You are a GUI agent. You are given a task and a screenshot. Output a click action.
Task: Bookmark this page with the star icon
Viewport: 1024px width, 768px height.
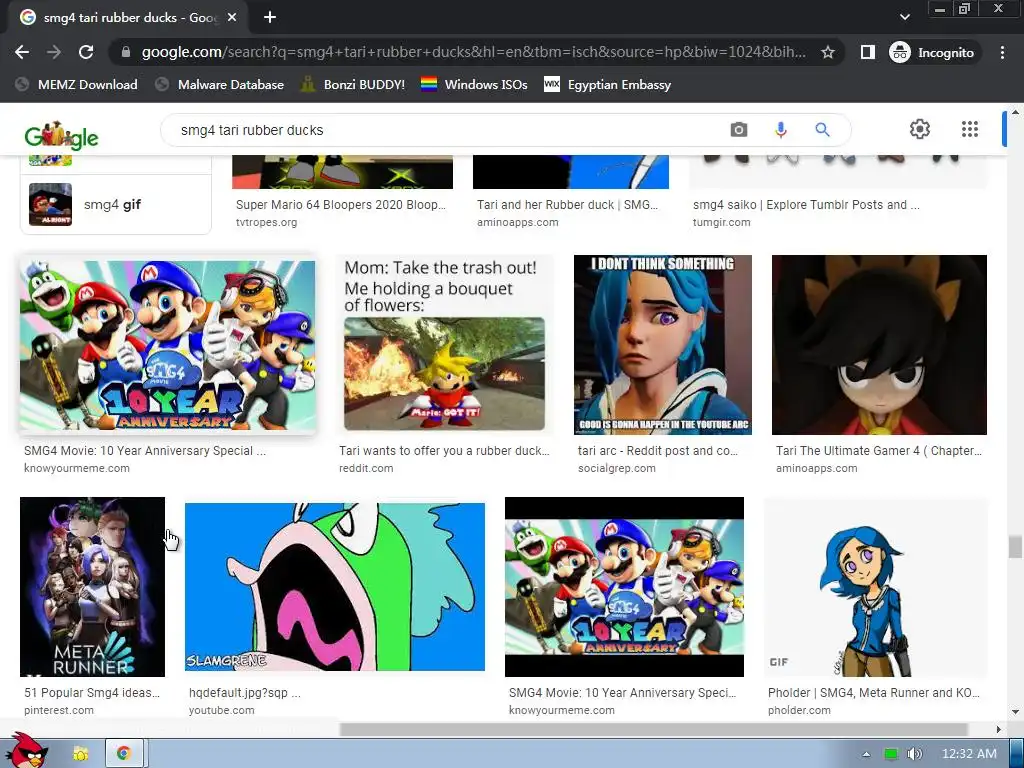827,52
